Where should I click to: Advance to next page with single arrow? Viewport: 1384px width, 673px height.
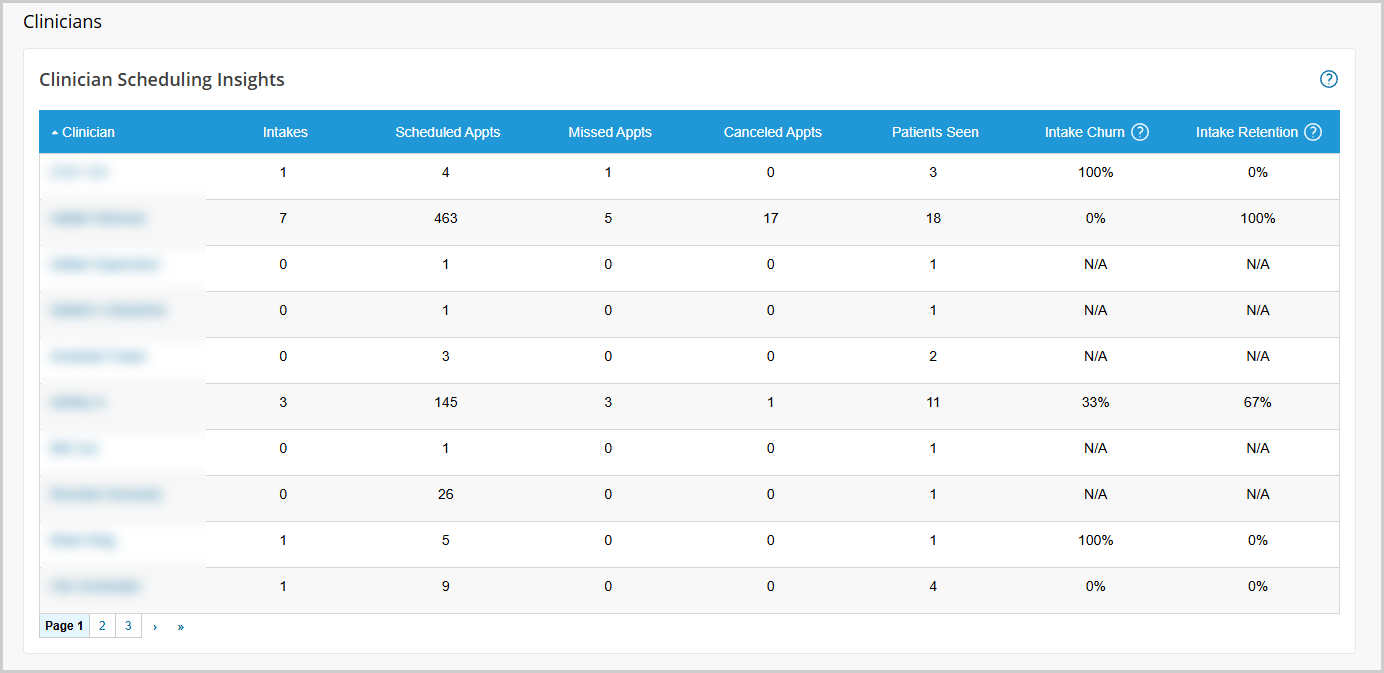[154, 626]
